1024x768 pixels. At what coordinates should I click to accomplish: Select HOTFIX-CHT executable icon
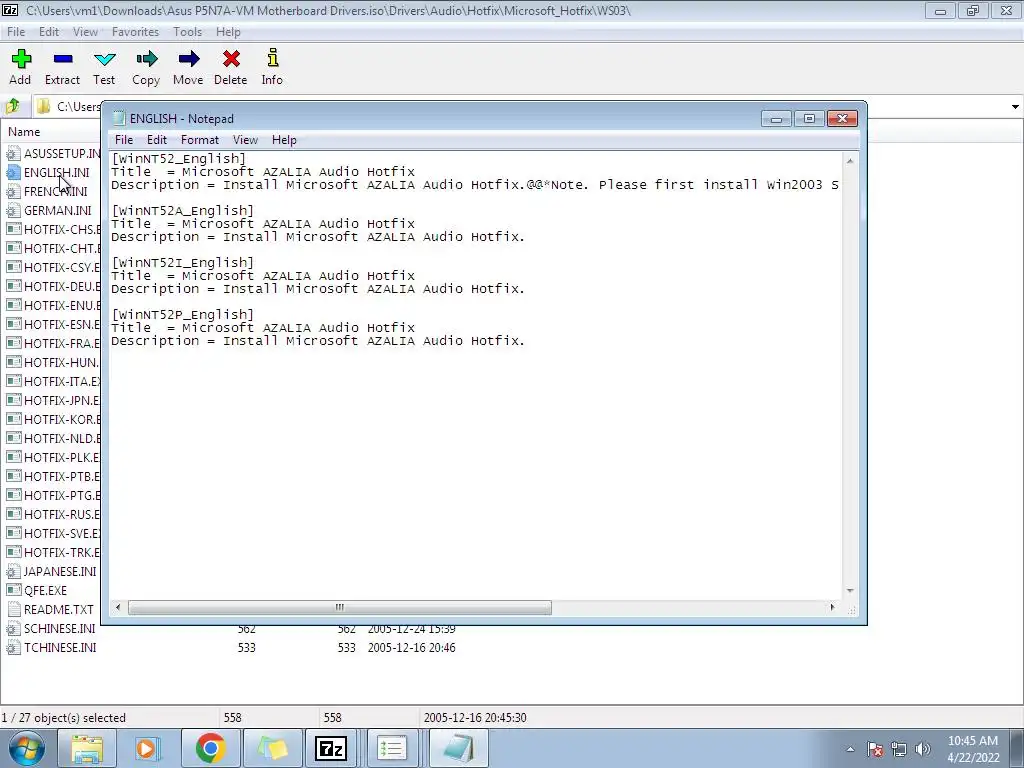click(13, 248)
